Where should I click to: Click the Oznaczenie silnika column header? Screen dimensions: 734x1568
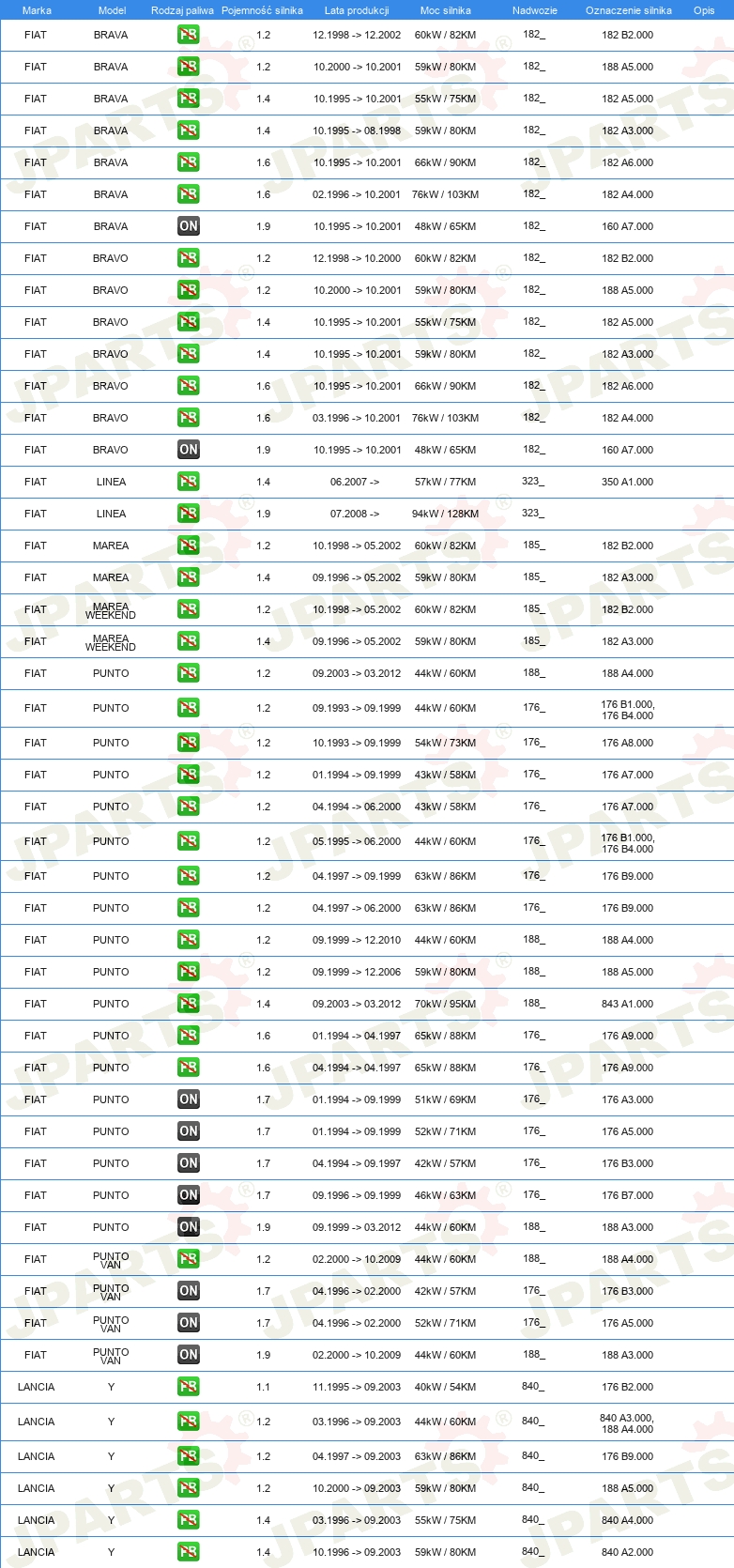click(628, 10)
